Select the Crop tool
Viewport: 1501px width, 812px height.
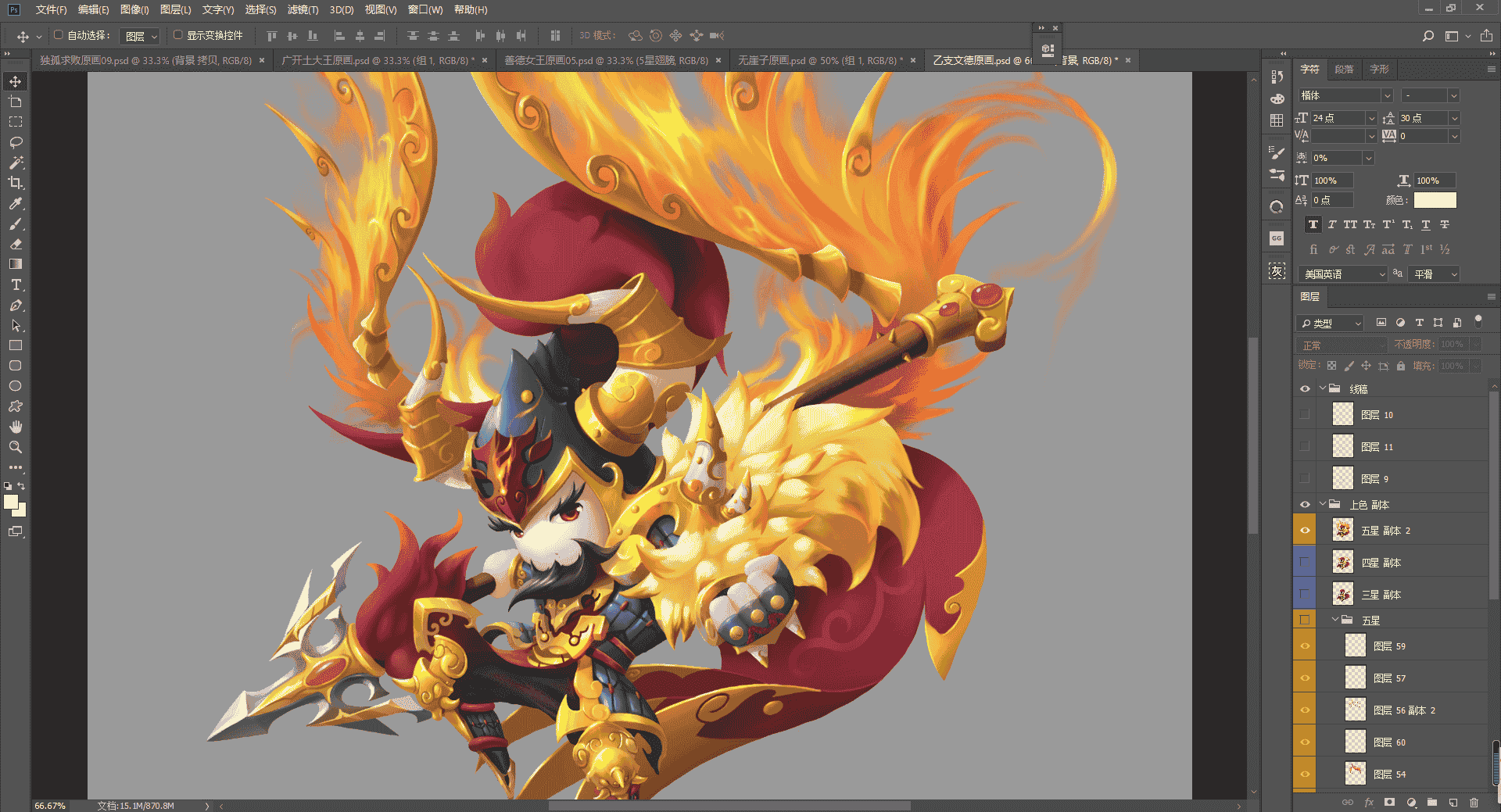[x=15, y=183]
